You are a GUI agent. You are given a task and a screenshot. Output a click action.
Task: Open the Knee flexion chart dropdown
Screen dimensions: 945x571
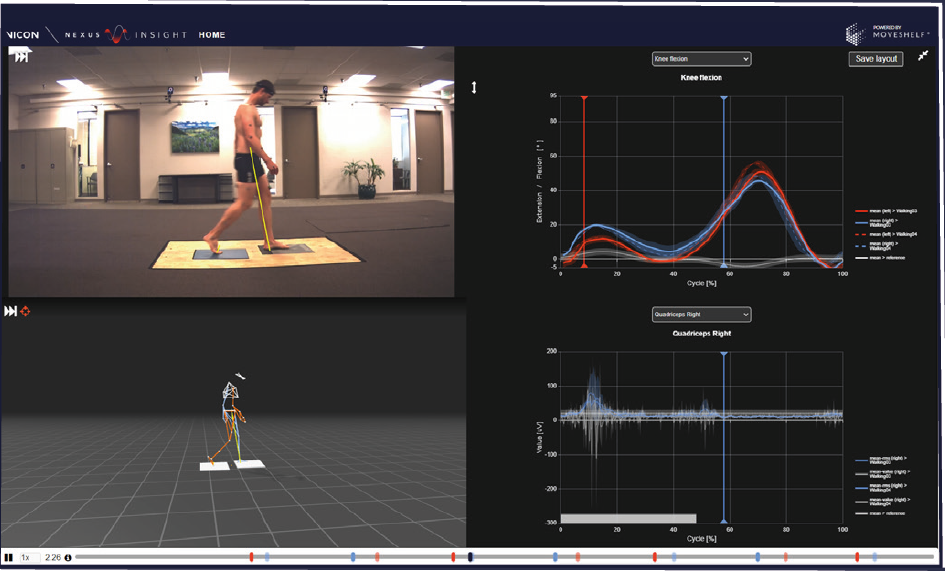pos(701,59)
